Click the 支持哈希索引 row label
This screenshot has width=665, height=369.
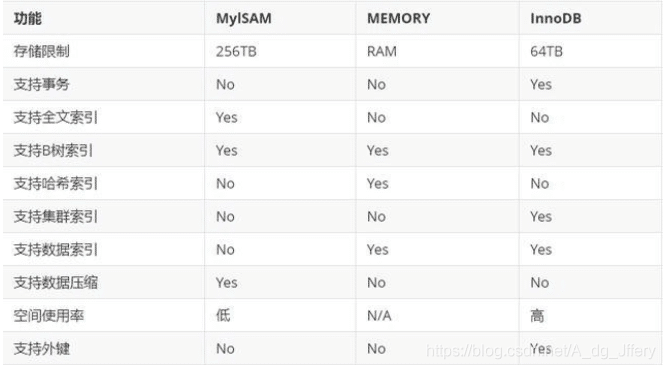click(x=56, y=184)
